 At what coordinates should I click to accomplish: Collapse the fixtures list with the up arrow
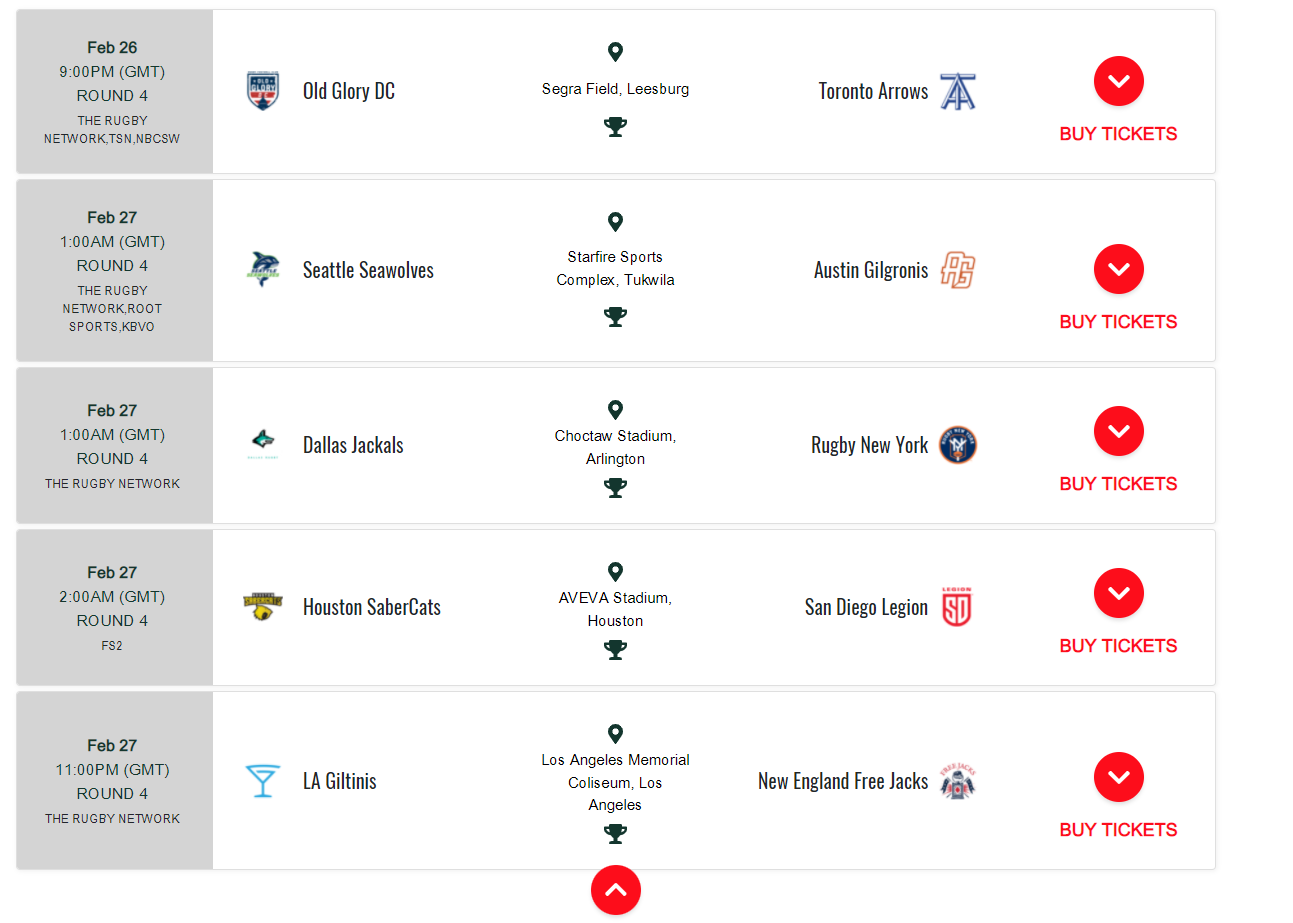point(615,890)
